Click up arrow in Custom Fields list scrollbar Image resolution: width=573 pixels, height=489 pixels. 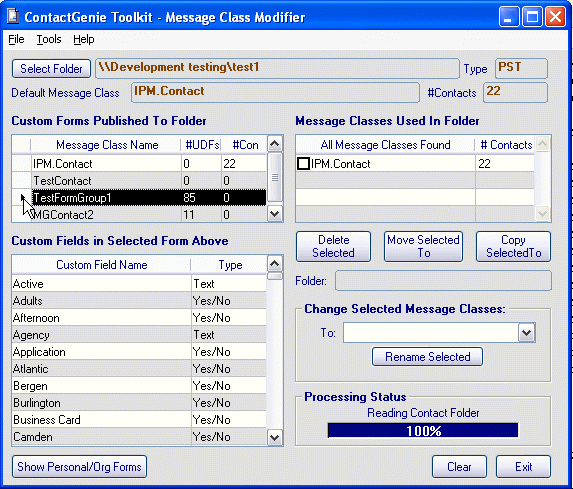[274, 264]
